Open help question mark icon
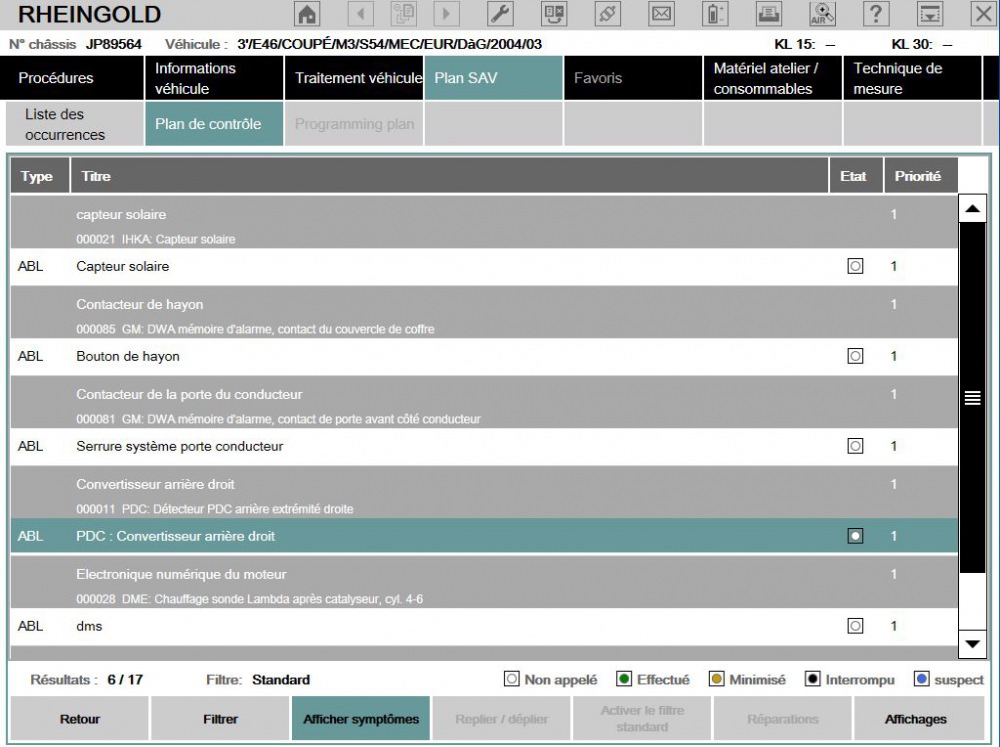1000x747 pixels. point(876,13)
